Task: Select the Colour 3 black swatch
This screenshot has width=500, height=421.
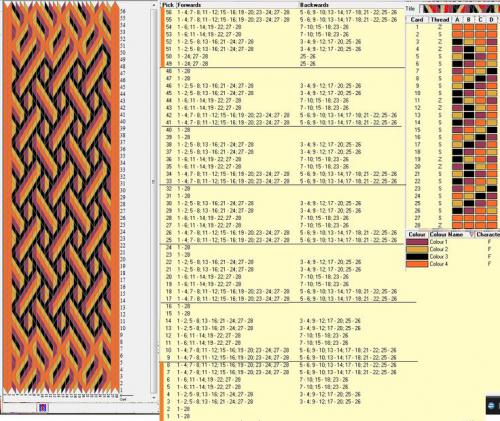Action: [417, 257]
